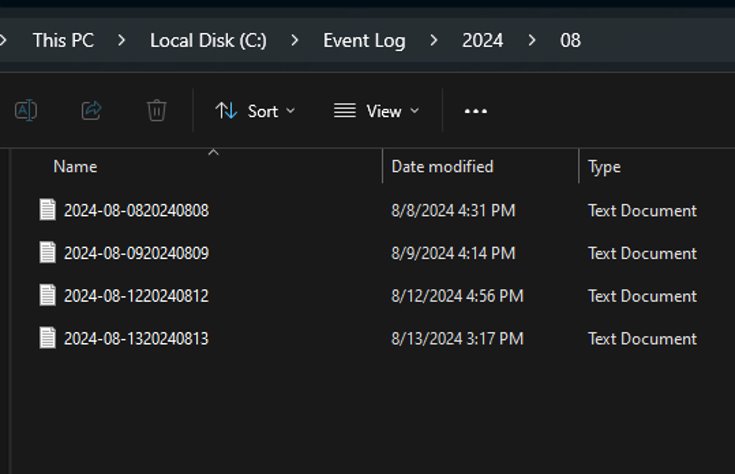Open the View dropdown menu
Screen dimensions: 735x474
coord(376,111)
